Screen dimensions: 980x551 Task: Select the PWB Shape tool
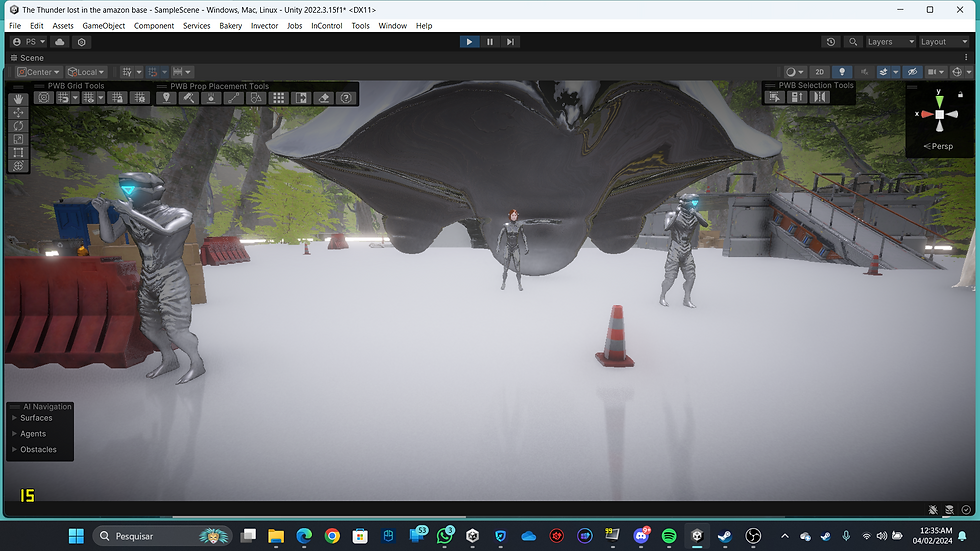point(256,97)
